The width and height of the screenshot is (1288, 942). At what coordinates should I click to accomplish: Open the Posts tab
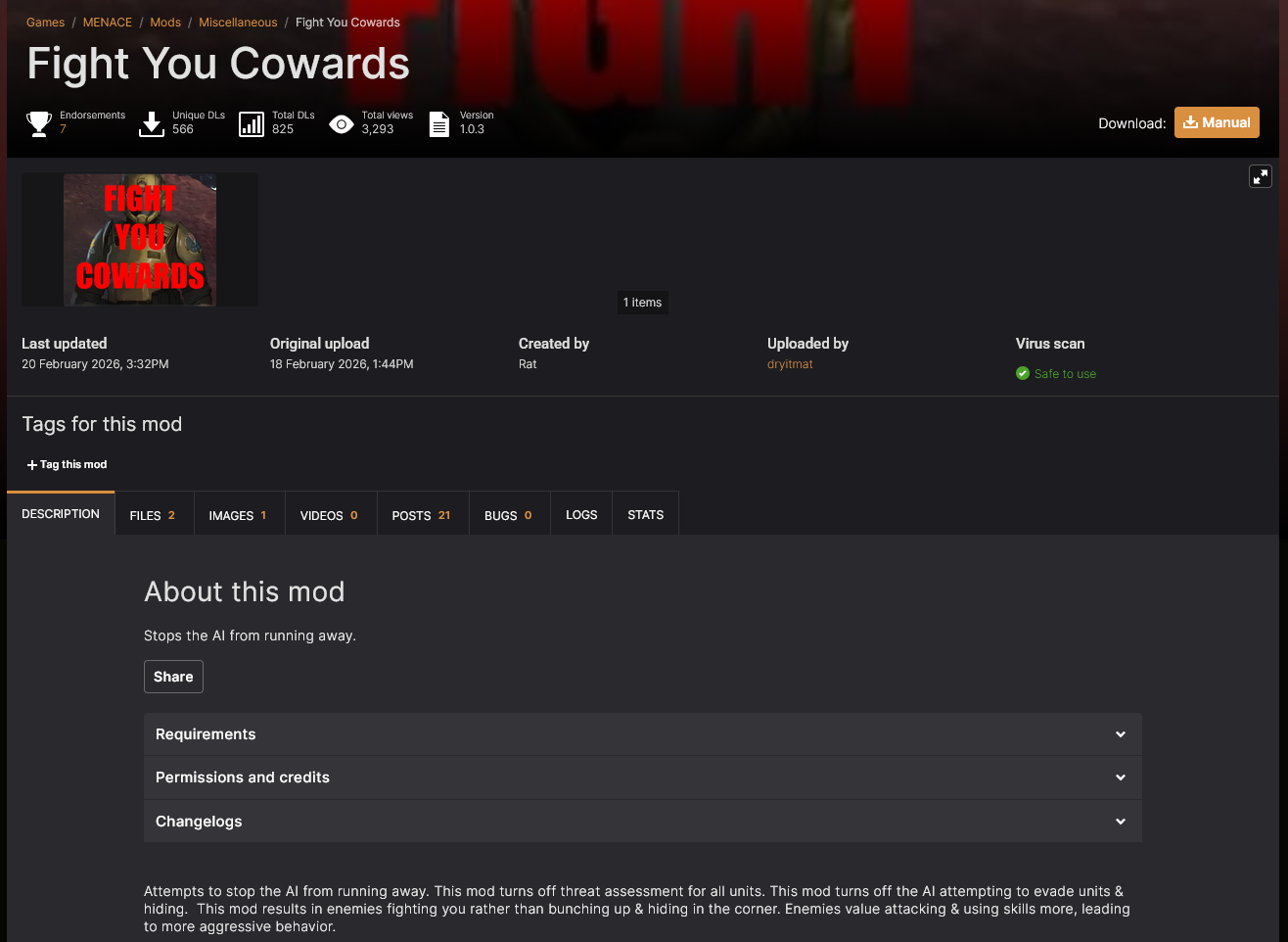pyautogui.click(x=422, y=515)
